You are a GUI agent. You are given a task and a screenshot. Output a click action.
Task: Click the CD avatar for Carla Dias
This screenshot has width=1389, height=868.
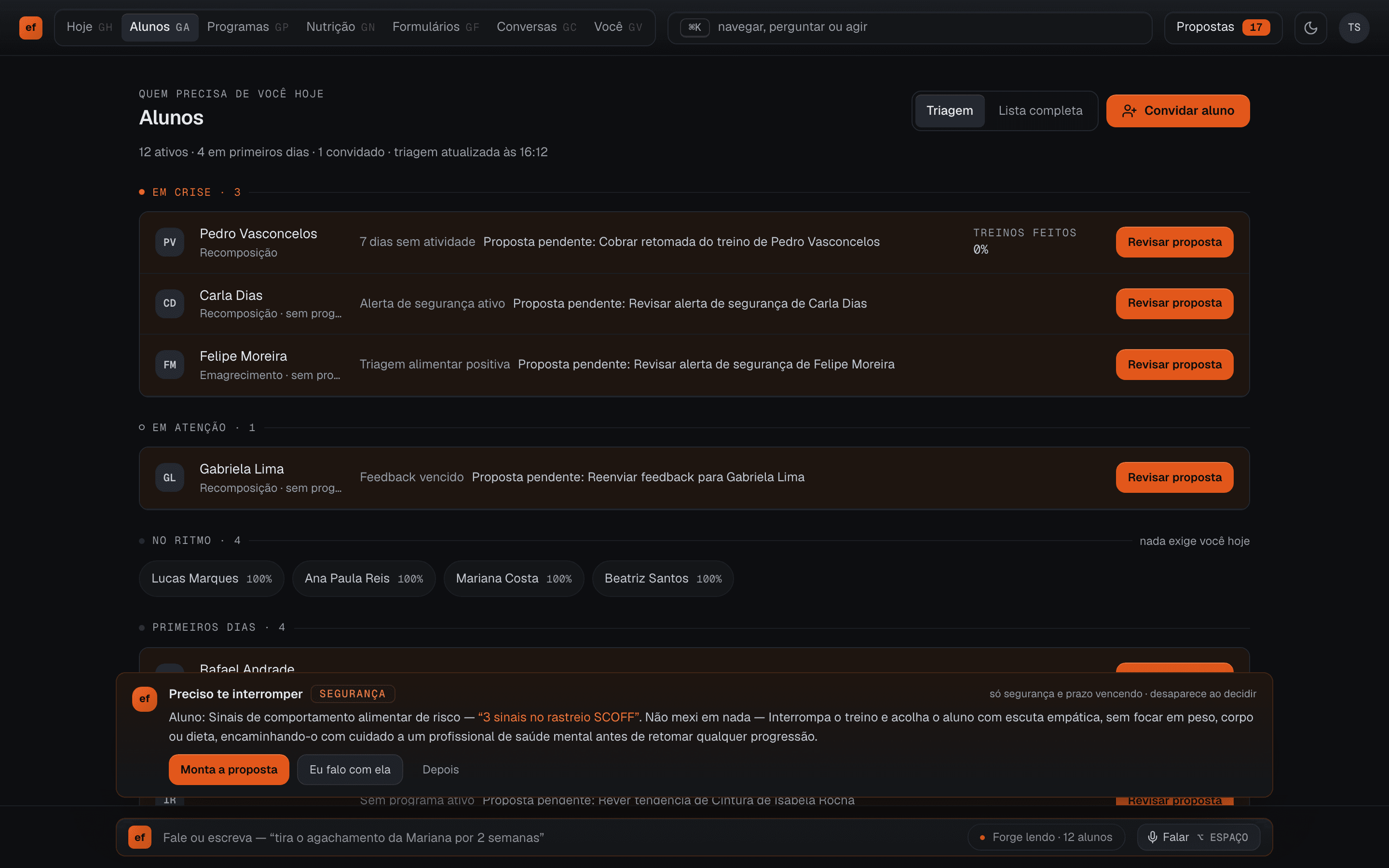coord(169,303)
